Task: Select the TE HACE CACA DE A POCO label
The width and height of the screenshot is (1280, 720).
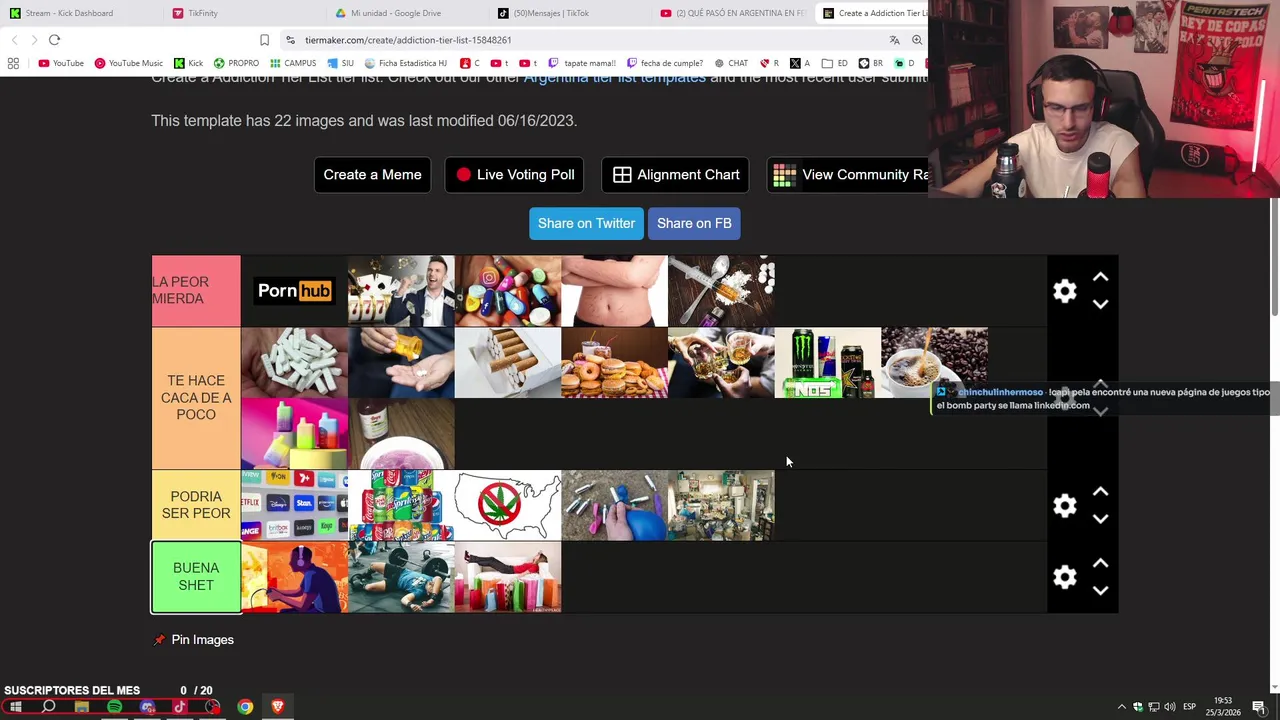Action: pos(196,398)
